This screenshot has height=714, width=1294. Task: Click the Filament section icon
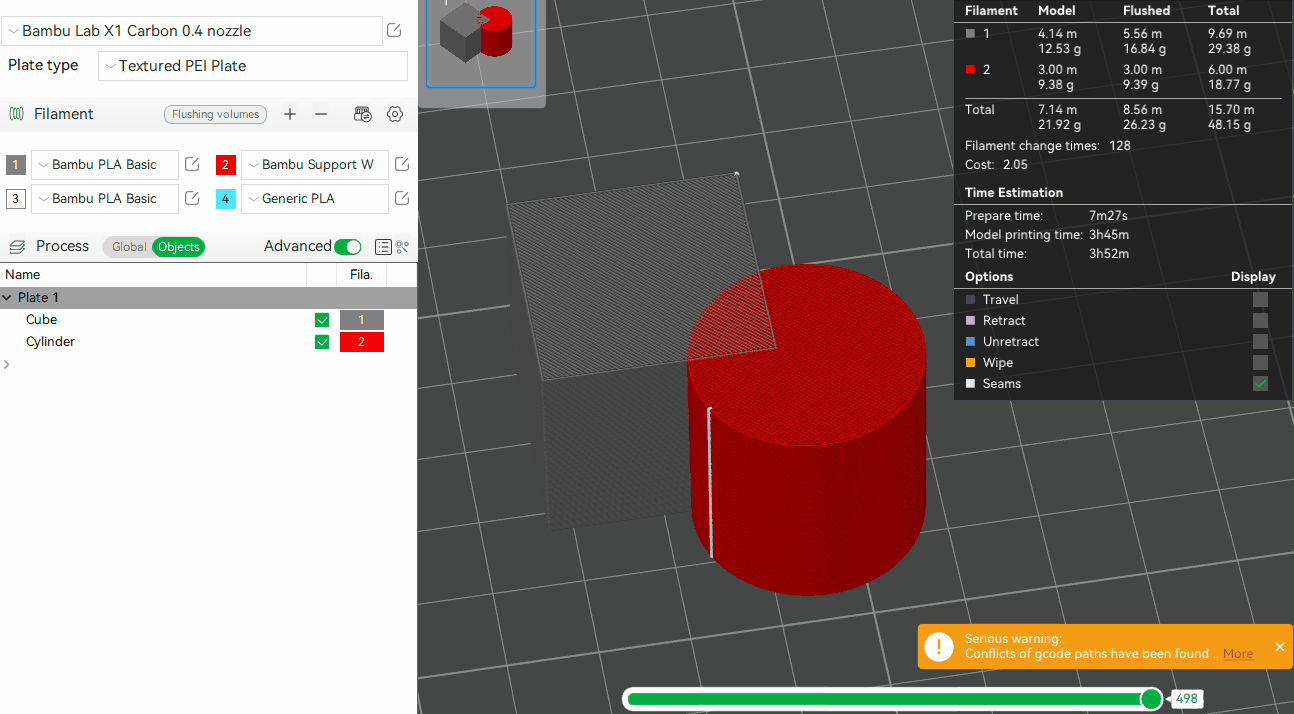16,114
